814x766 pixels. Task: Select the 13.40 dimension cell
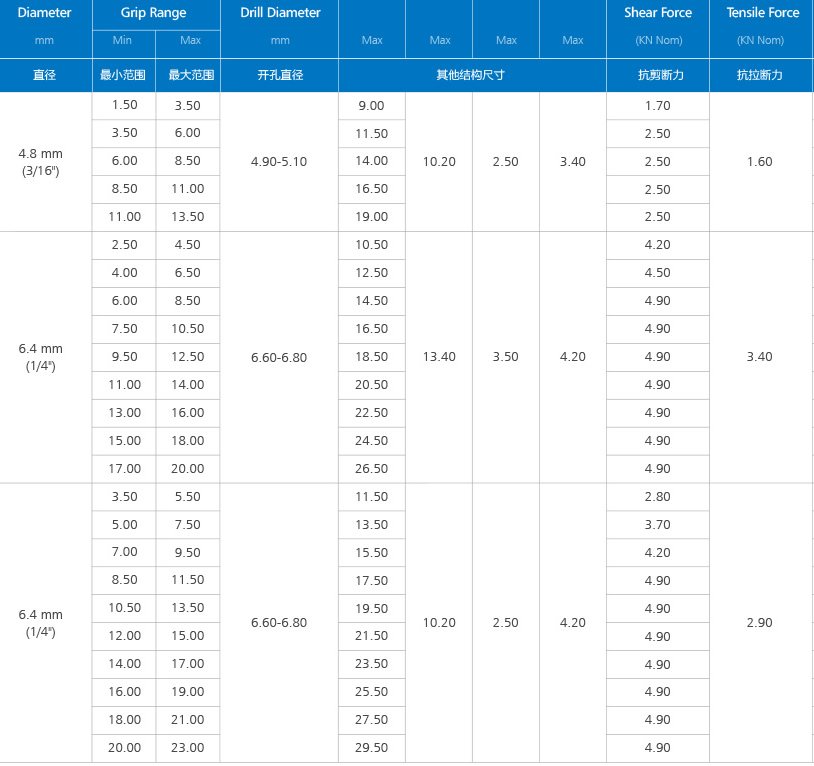439,357
